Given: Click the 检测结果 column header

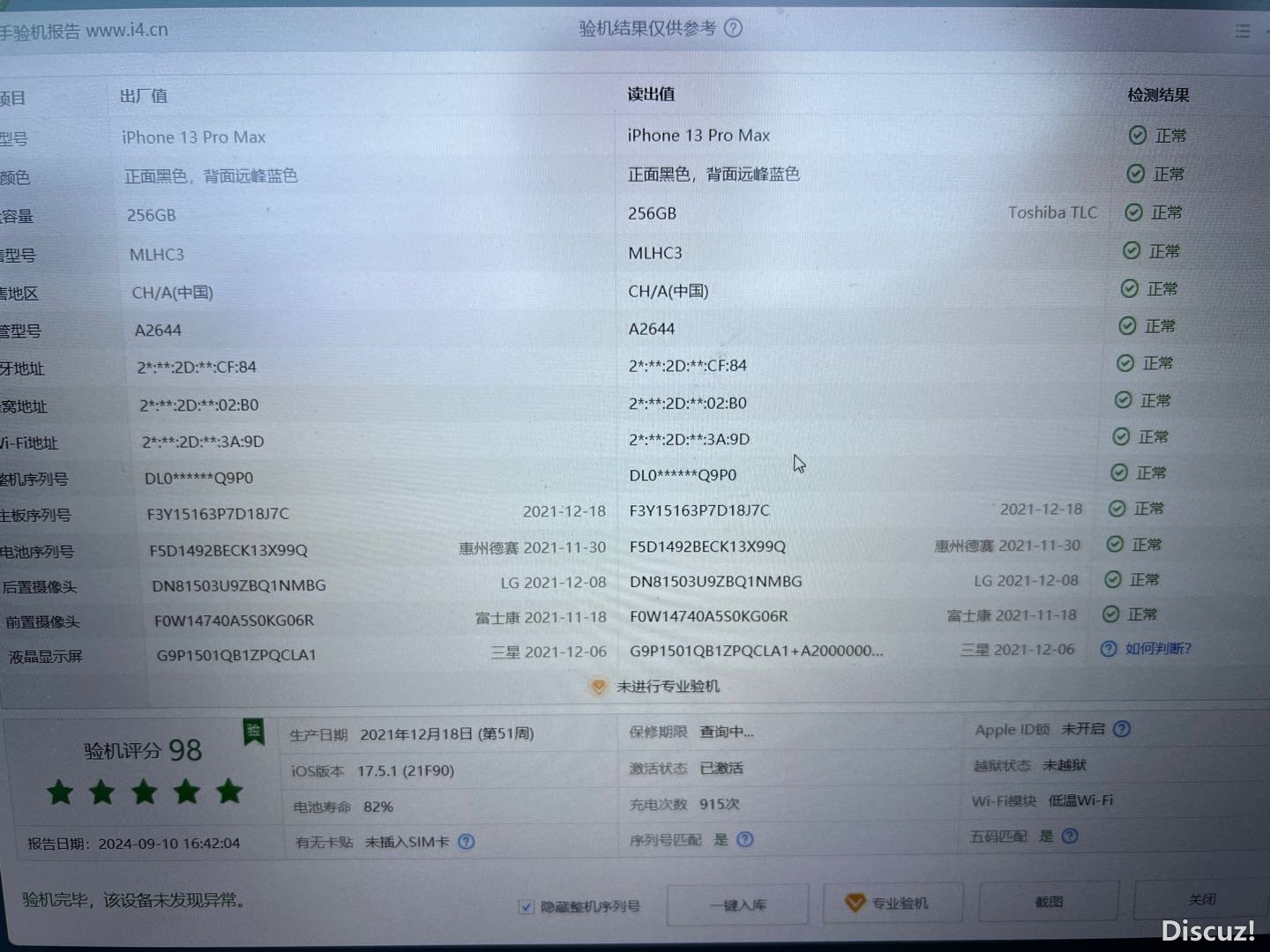Looking at the screenshot, I should [1158, 95].
